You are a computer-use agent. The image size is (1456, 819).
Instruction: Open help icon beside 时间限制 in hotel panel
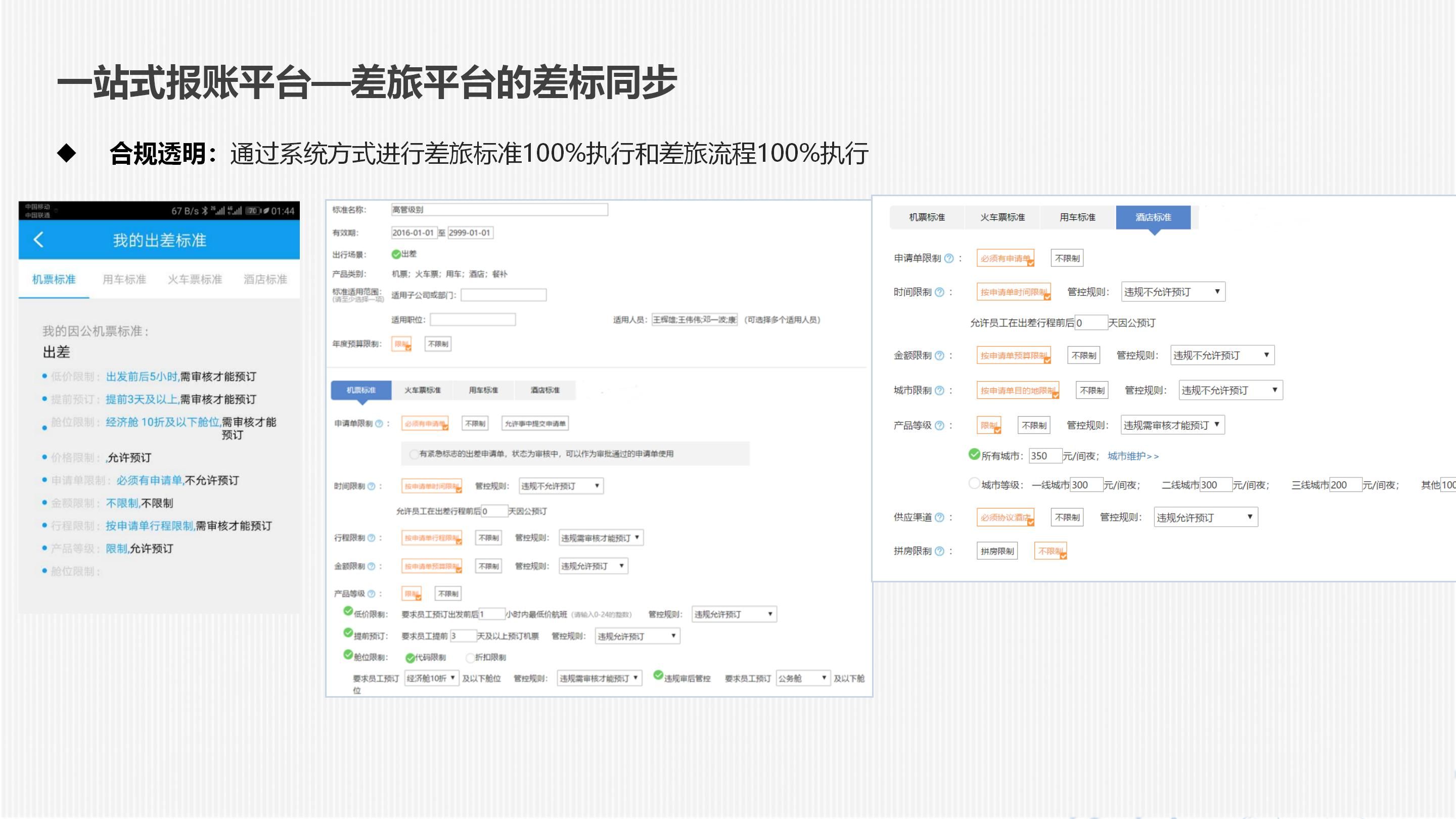point(939,292)
